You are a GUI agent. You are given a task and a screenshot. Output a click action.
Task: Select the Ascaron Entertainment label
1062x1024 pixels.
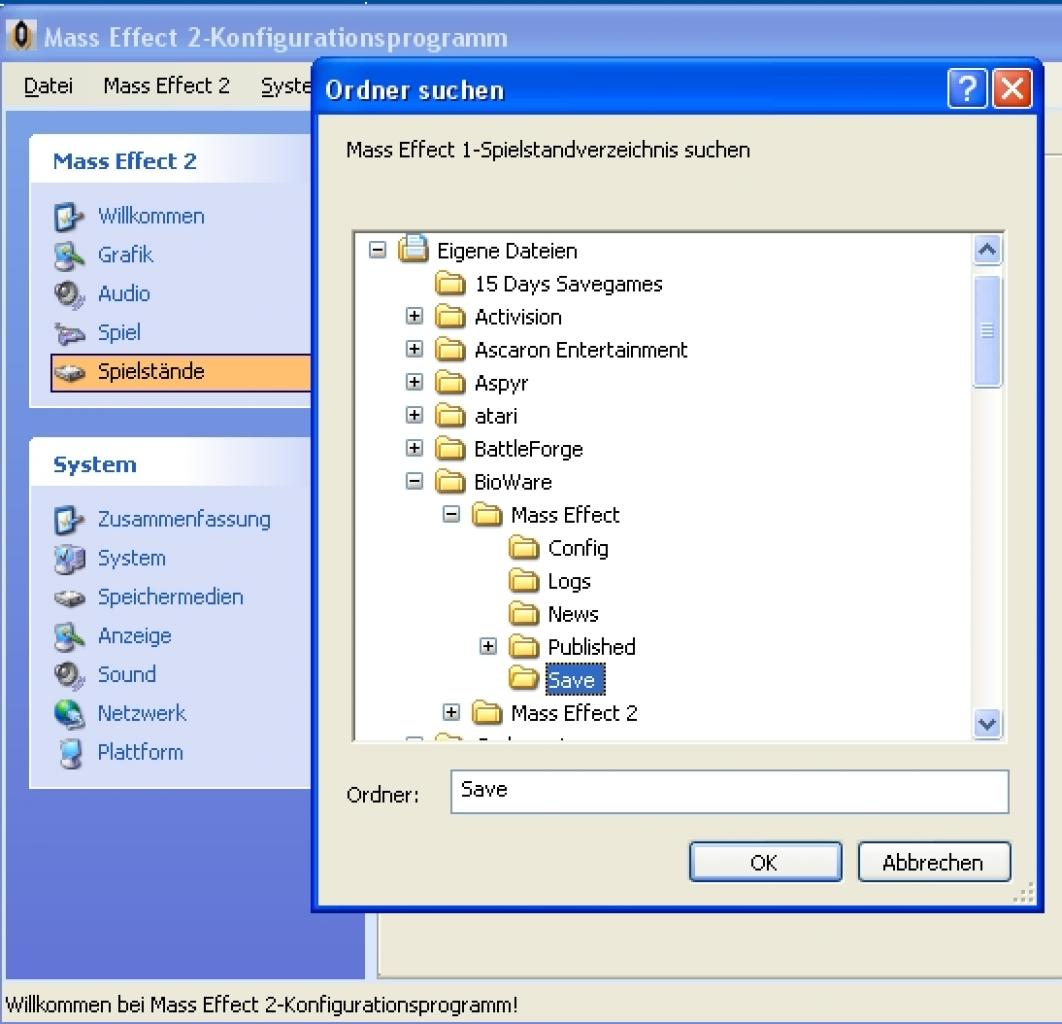point(580,350)
